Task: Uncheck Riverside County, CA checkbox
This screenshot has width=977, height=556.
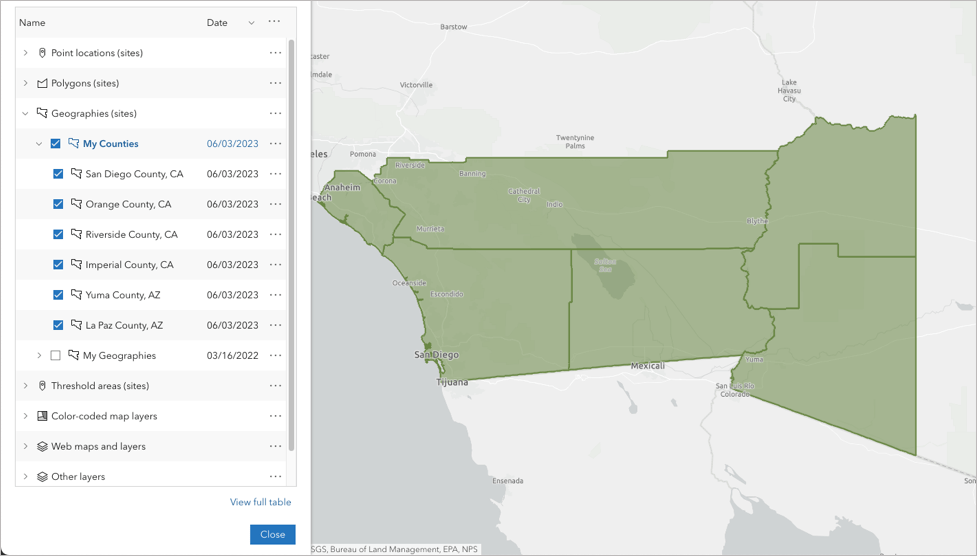Action: click(58, 234)
